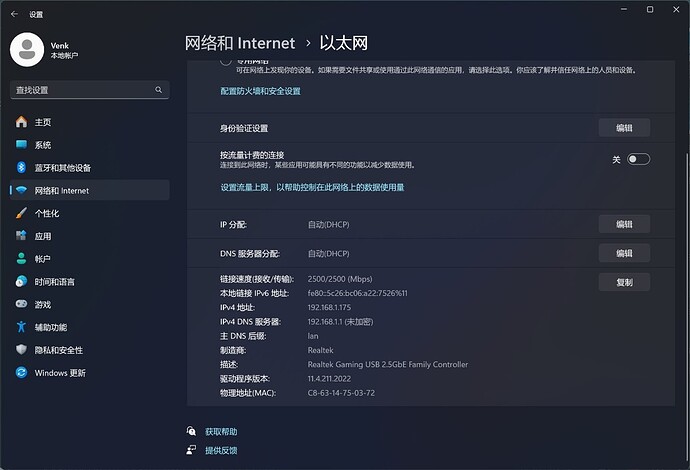Screen dimensions: 690x470
Task: Click the Venk user avatar picture
Action: [x=27, y=49]
